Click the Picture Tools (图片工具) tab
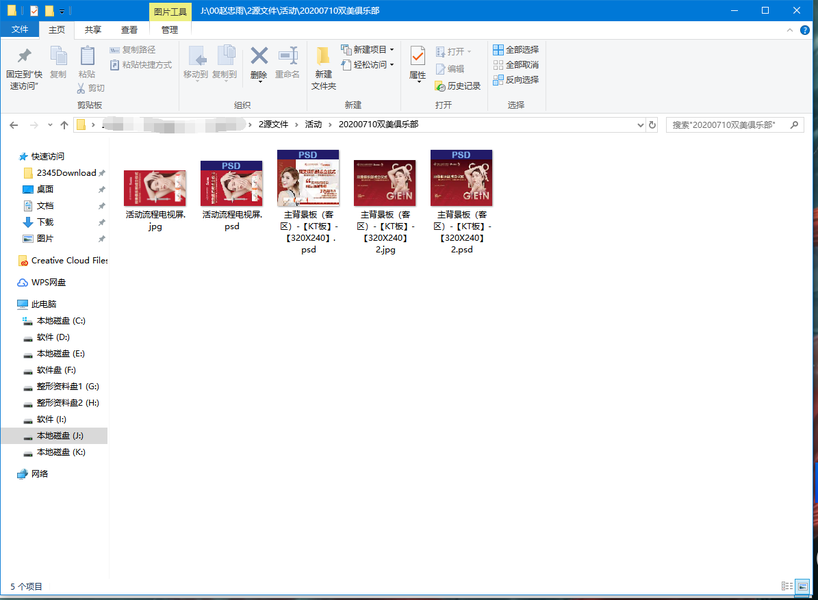The height and width of the screenshot is (600, 818). 170,11
